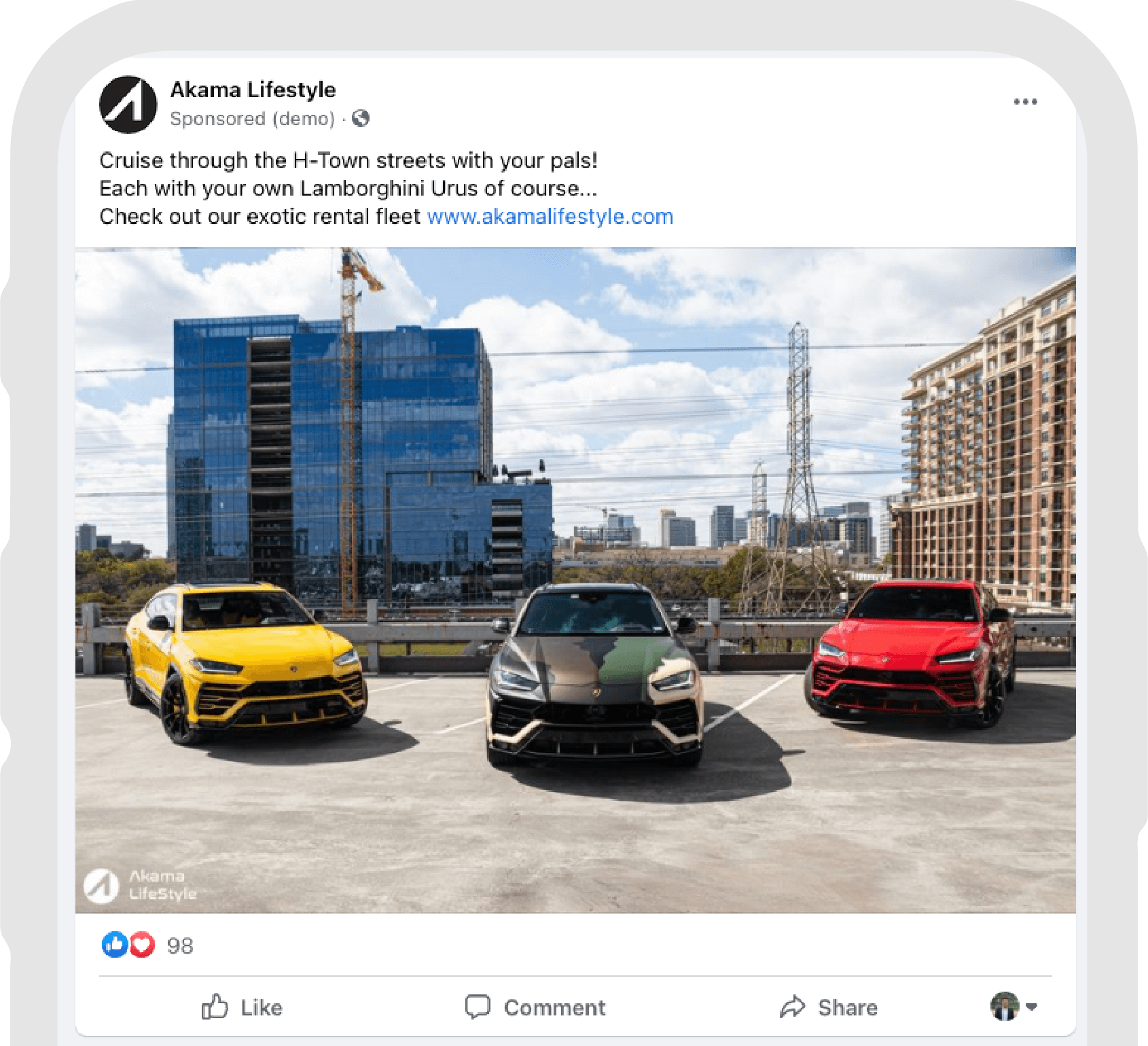Viewport: 1148px width, 1046px height.
Task: Open the Akama Lifestyle profile logo
Action: coord(128,105)
